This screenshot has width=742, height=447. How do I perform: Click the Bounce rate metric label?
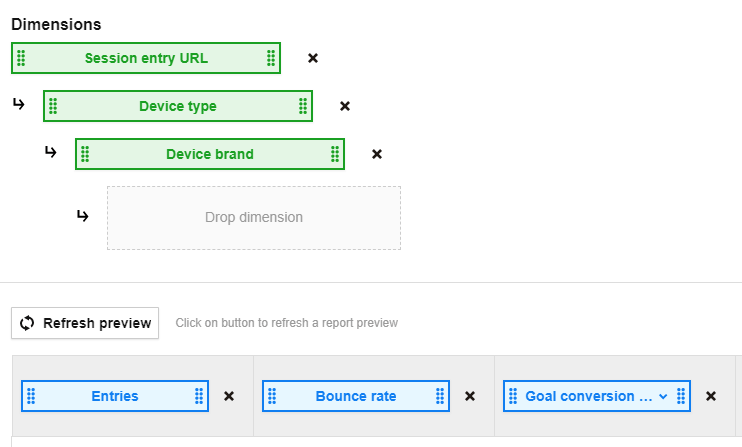pos(356,396)
